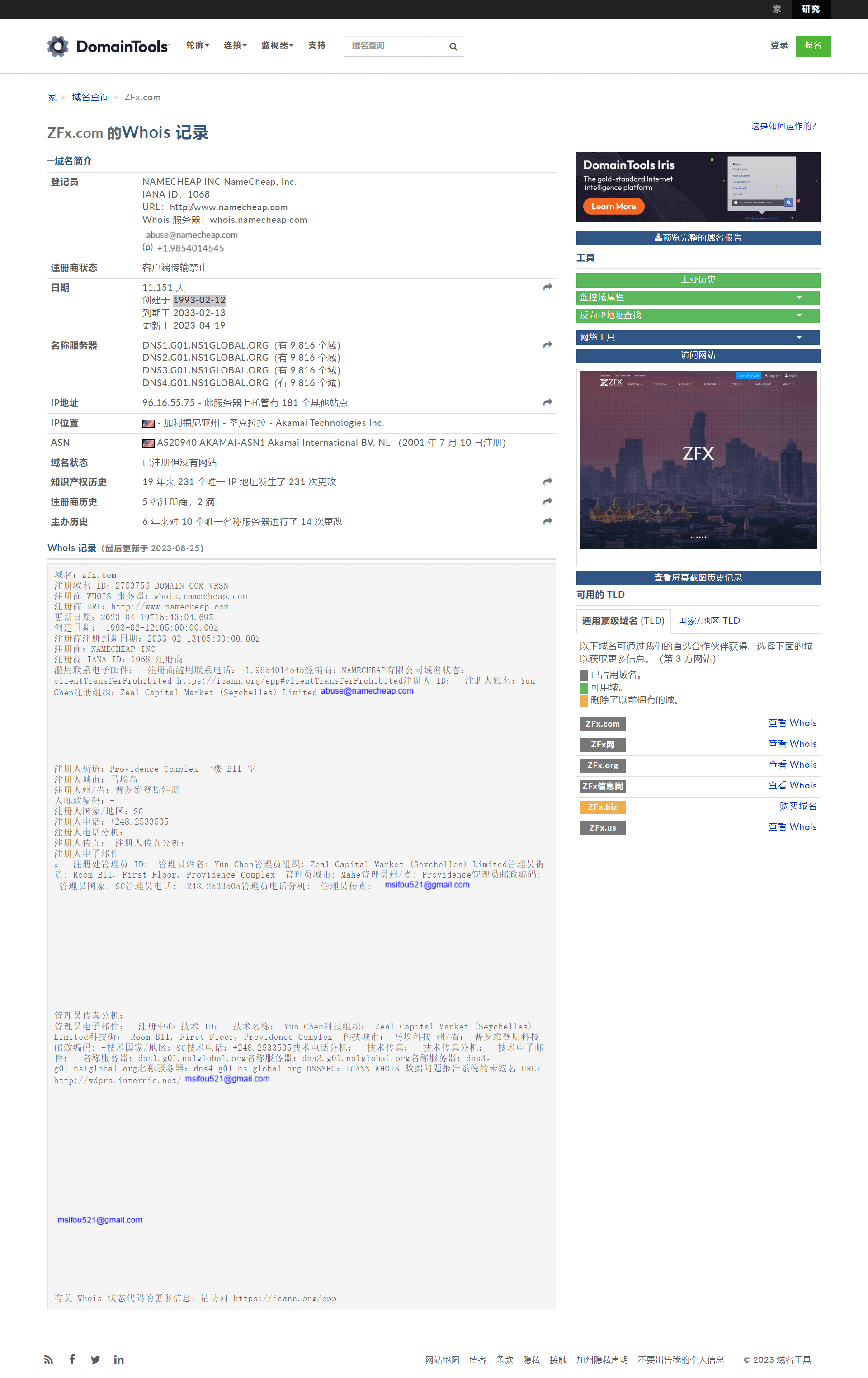Open the 轮廓 navigation menu
Screen dimensions: 868x1378
198,46
